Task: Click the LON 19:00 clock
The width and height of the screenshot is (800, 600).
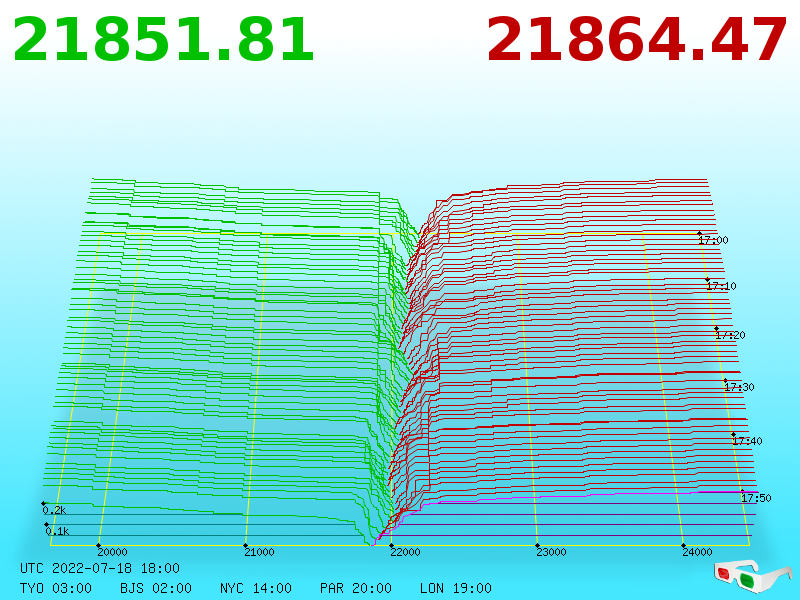Action: 456,588
